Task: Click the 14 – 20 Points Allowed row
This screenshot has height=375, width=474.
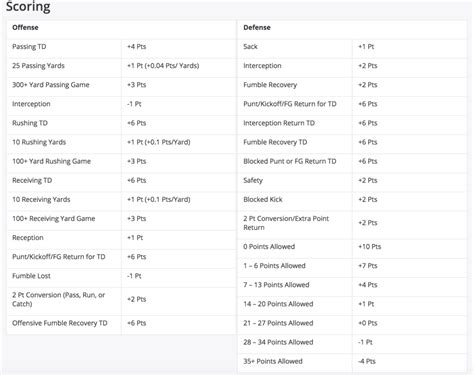Action: coord(352,304)
